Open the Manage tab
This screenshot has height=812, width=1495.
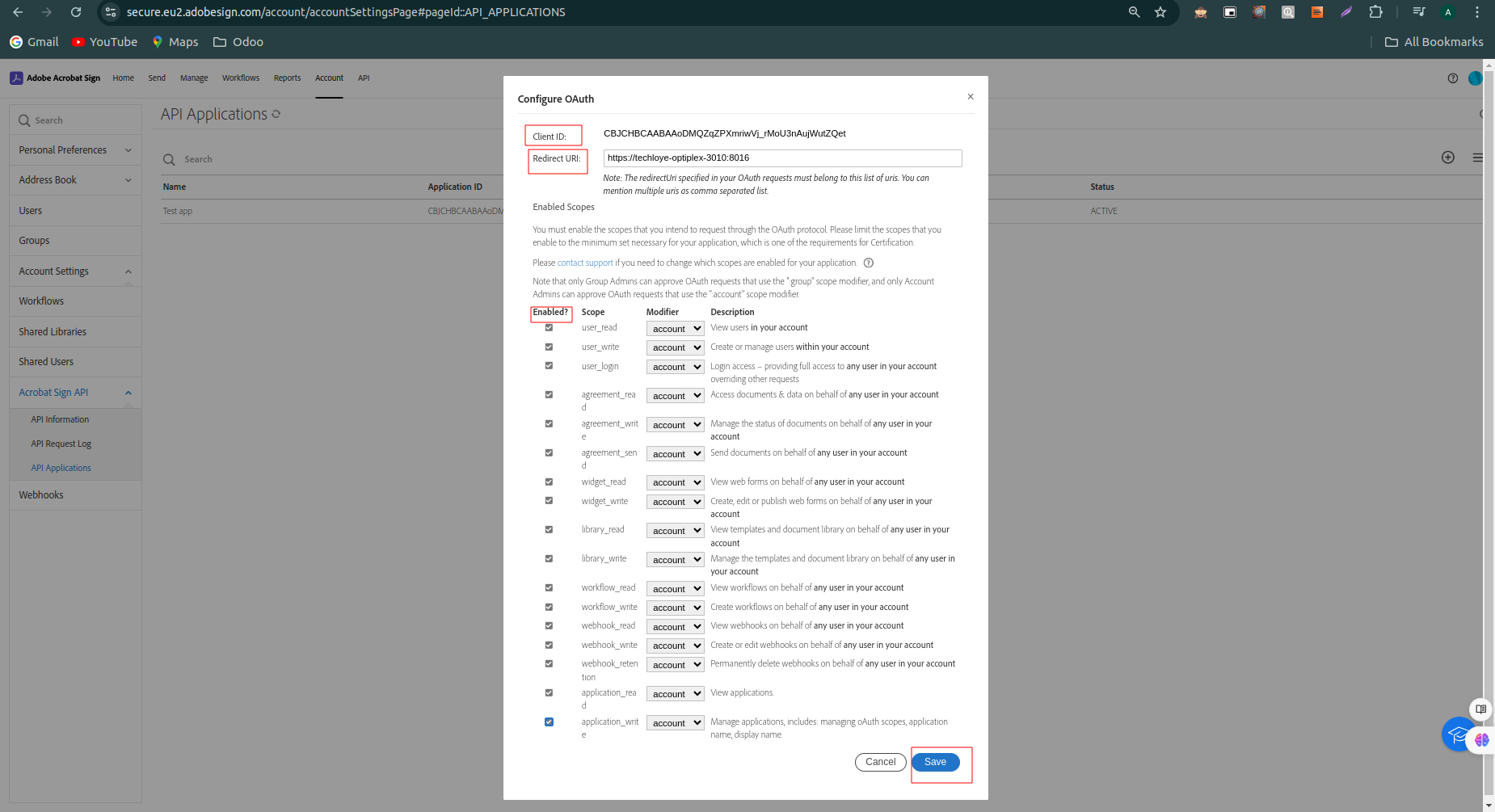194,78
